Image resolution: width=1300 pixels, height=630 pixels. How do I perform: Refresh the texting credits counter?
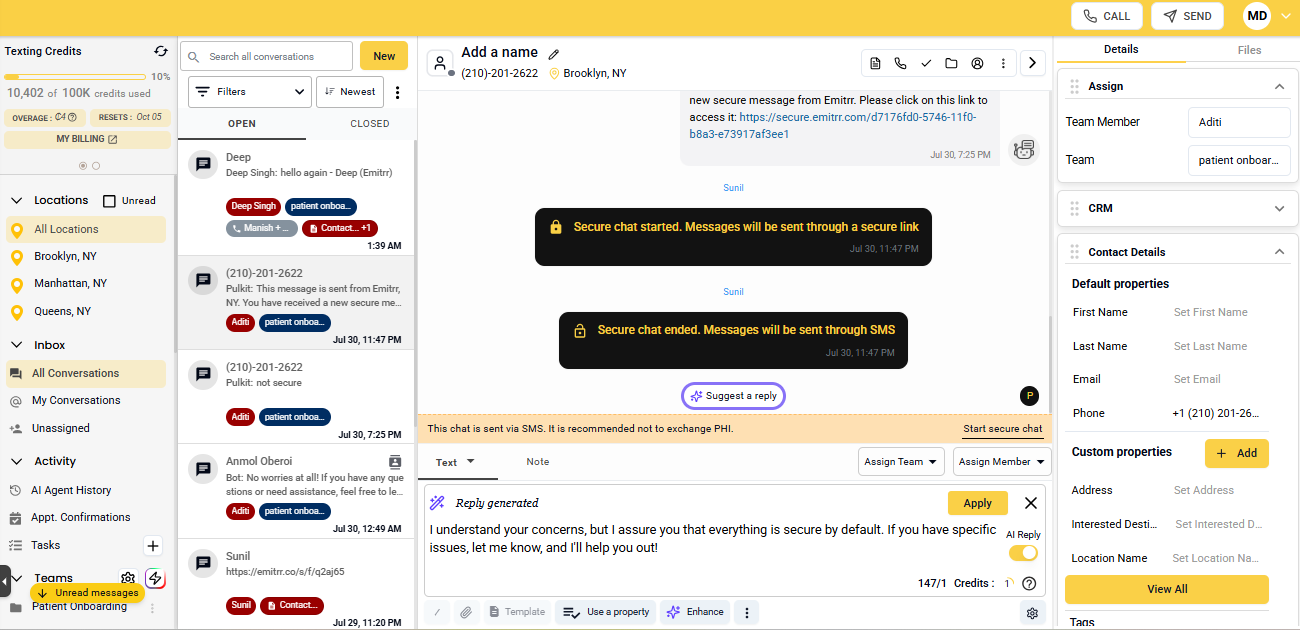point(161,51)
